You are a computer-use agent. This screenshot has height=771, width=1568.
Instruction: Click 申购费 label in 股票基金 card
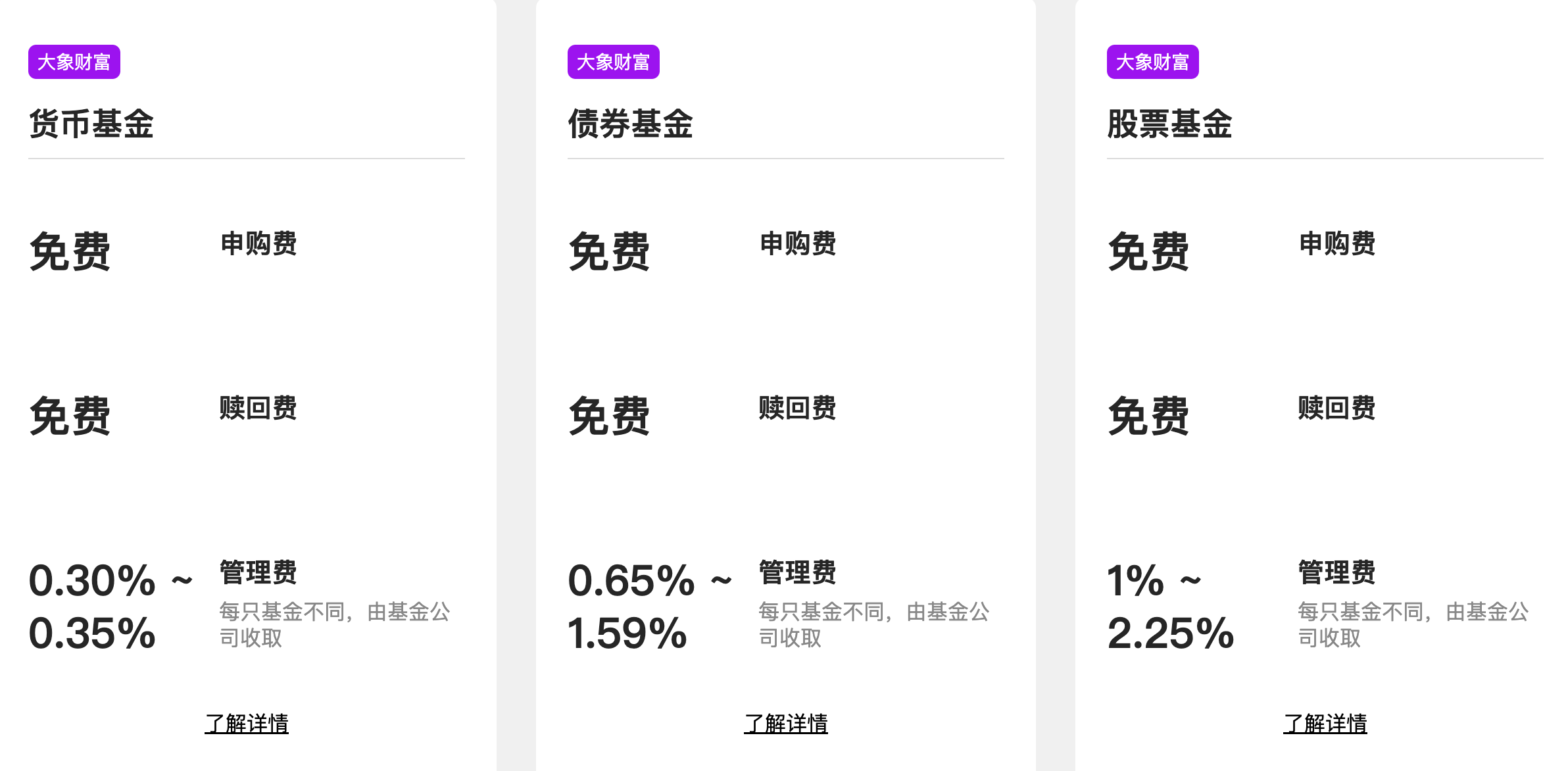pos(1337,243)
